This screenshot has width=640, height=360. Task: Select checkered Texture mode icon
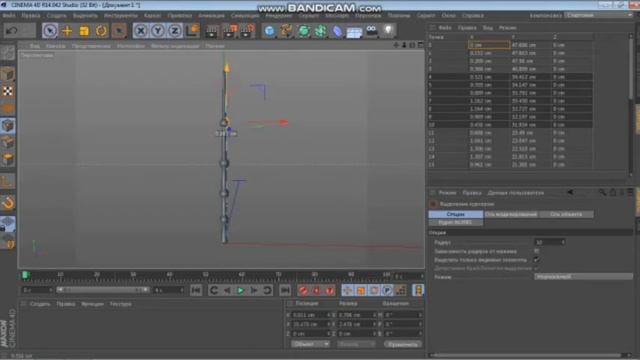tap(7, 91)
